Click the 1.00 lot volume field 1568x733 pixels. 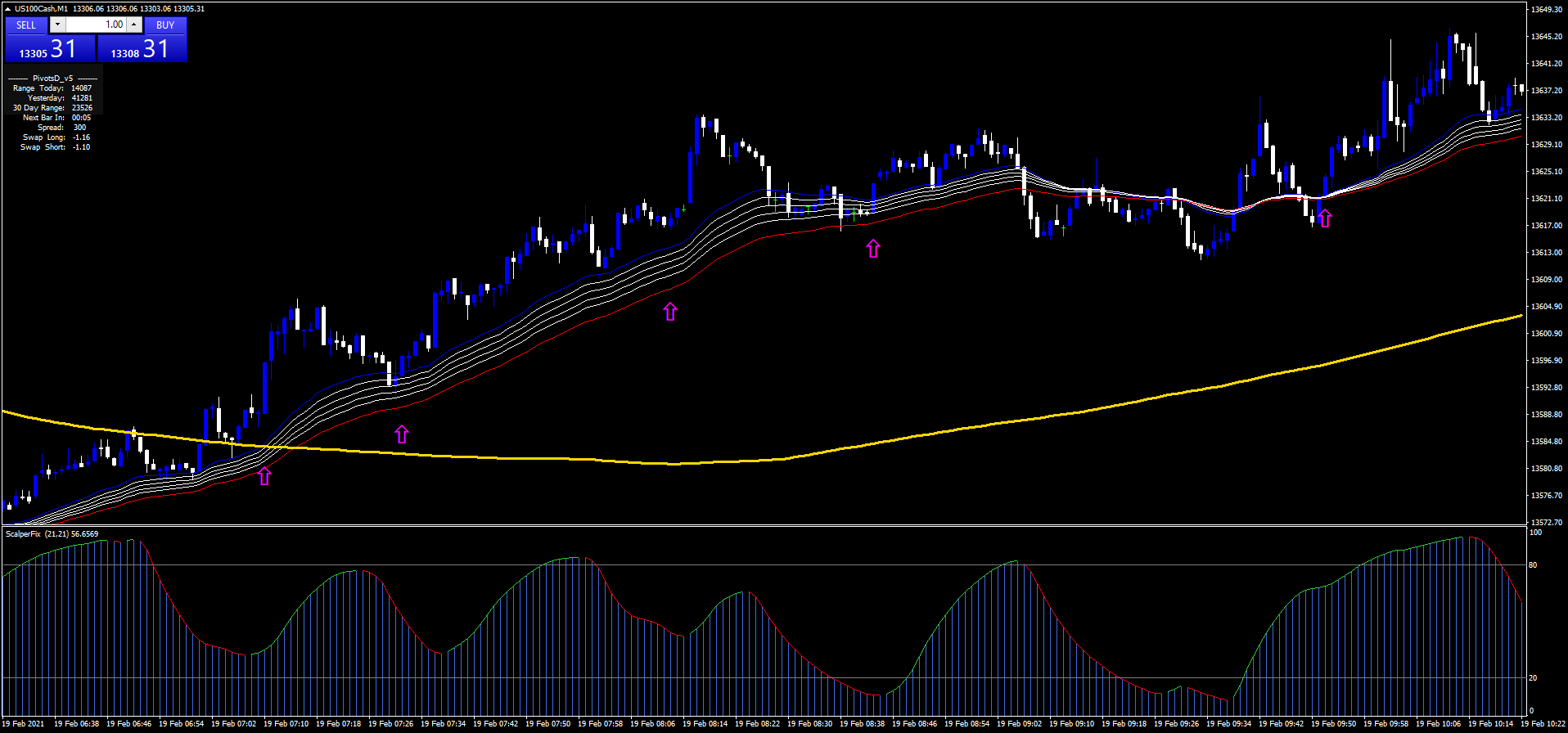pos(96,25)
